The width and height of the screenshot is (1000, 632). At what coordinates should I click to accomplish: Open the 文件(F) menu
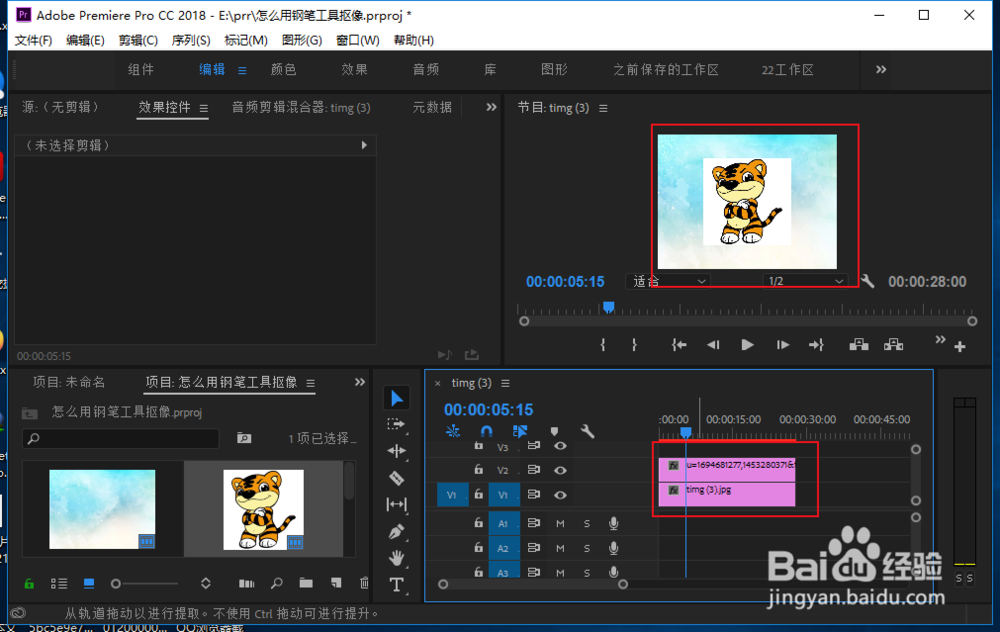click(33, 40)
